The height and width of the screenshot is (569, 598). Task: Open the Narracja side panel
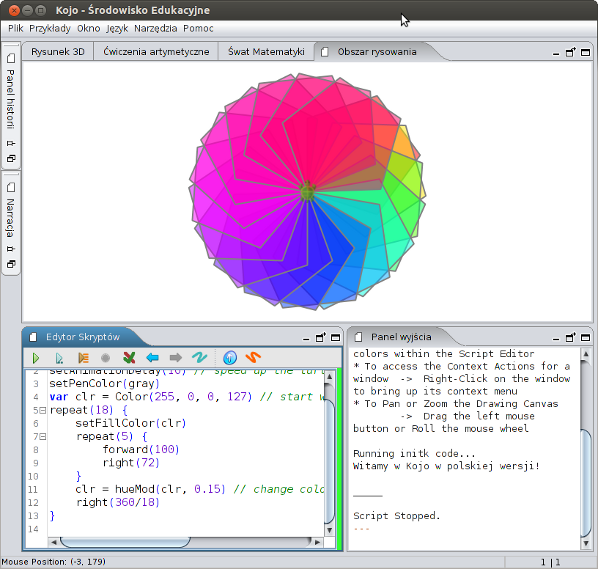tap(11, 218)
